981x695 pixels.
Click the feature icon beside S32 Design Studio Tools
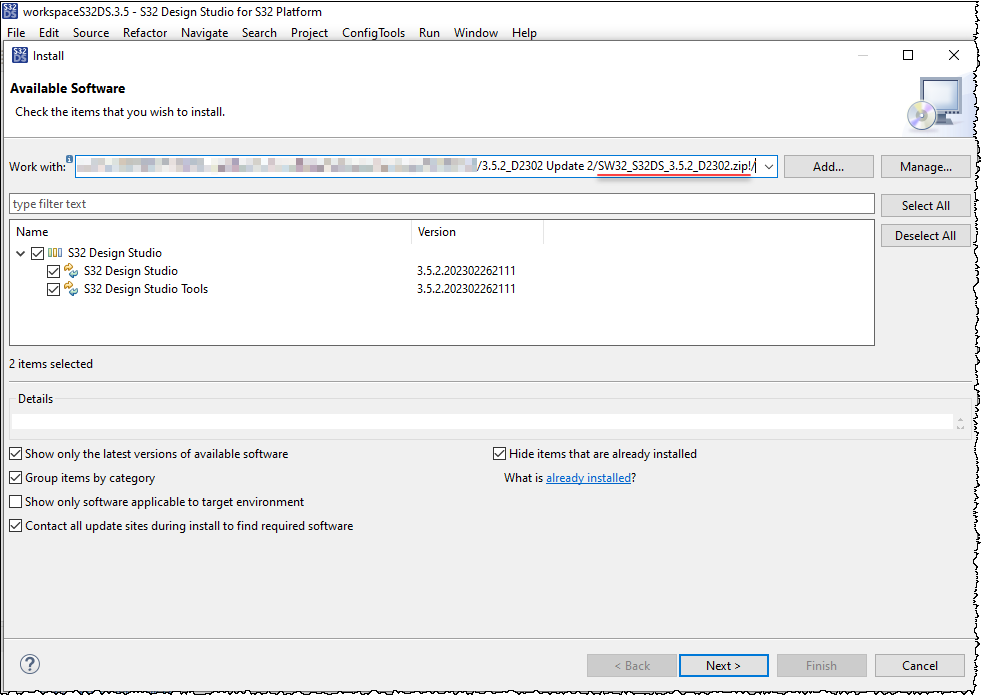click(x=71, y=288)
